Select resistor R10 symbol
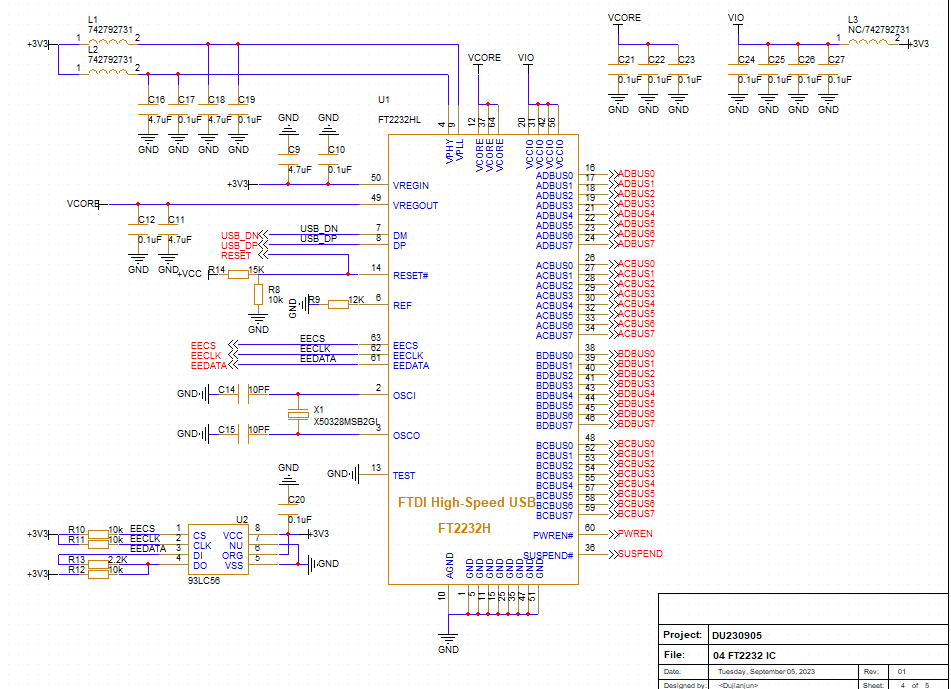This screenshot has width=951, height=689. click(98, 534)
